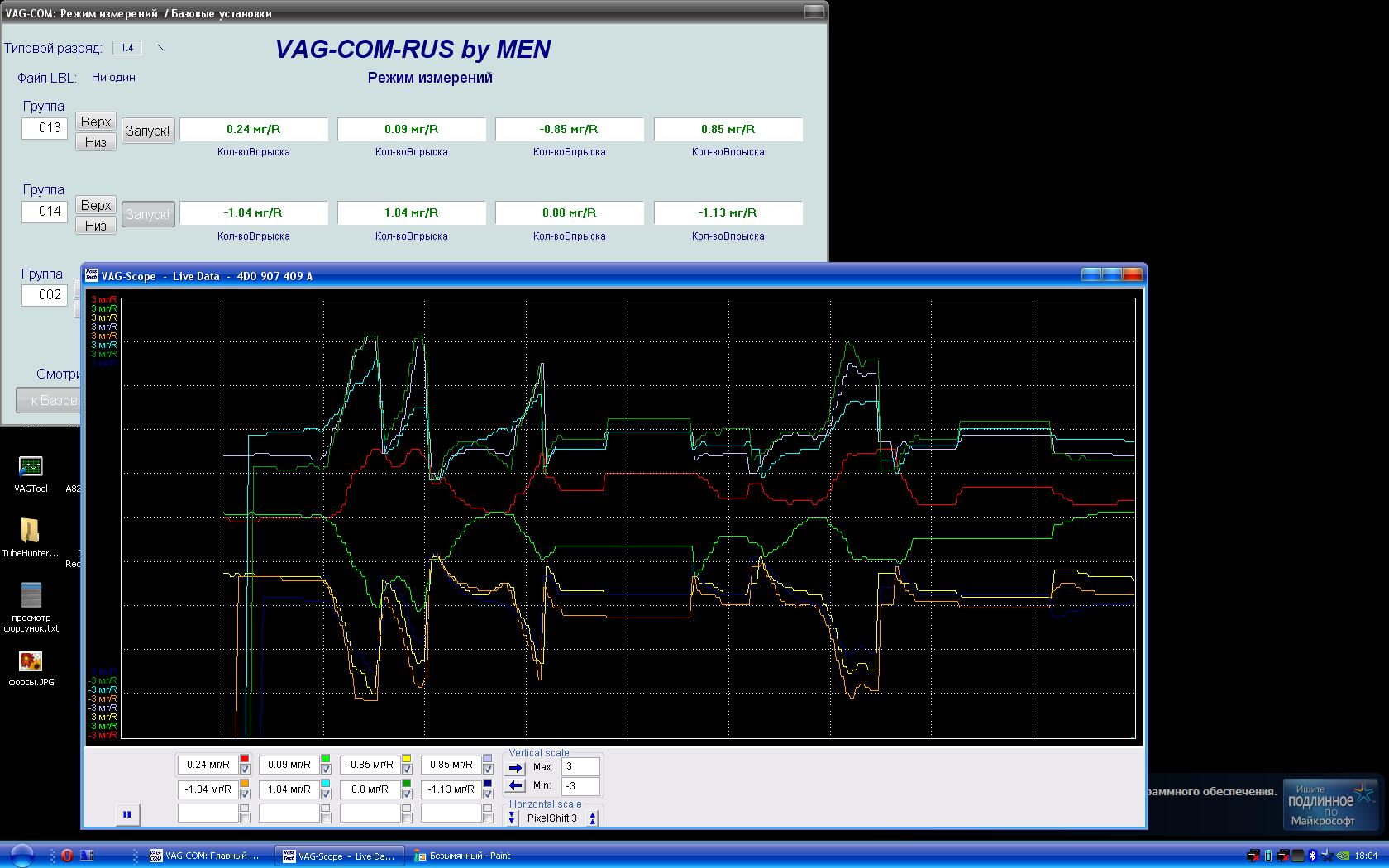
Task: Click the Ищите подлинное Майкрософт badge
Action: [x=1331, y=804]
